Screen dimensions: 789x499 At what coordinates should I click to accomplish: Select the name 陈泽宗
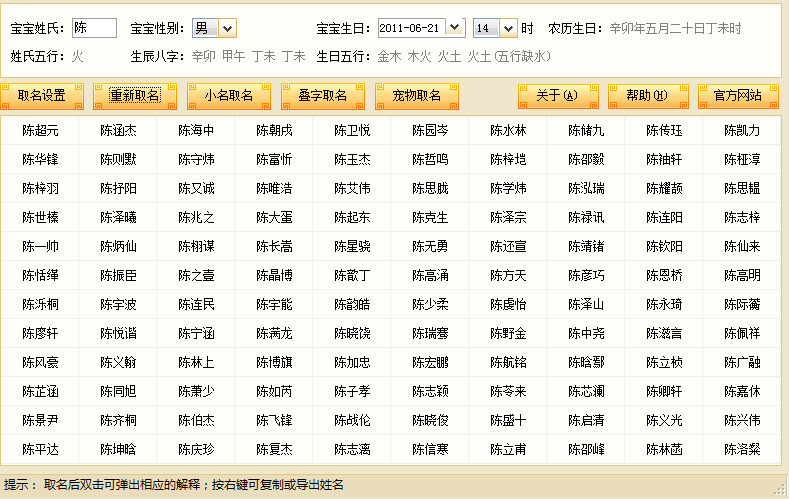pos(508,217)
